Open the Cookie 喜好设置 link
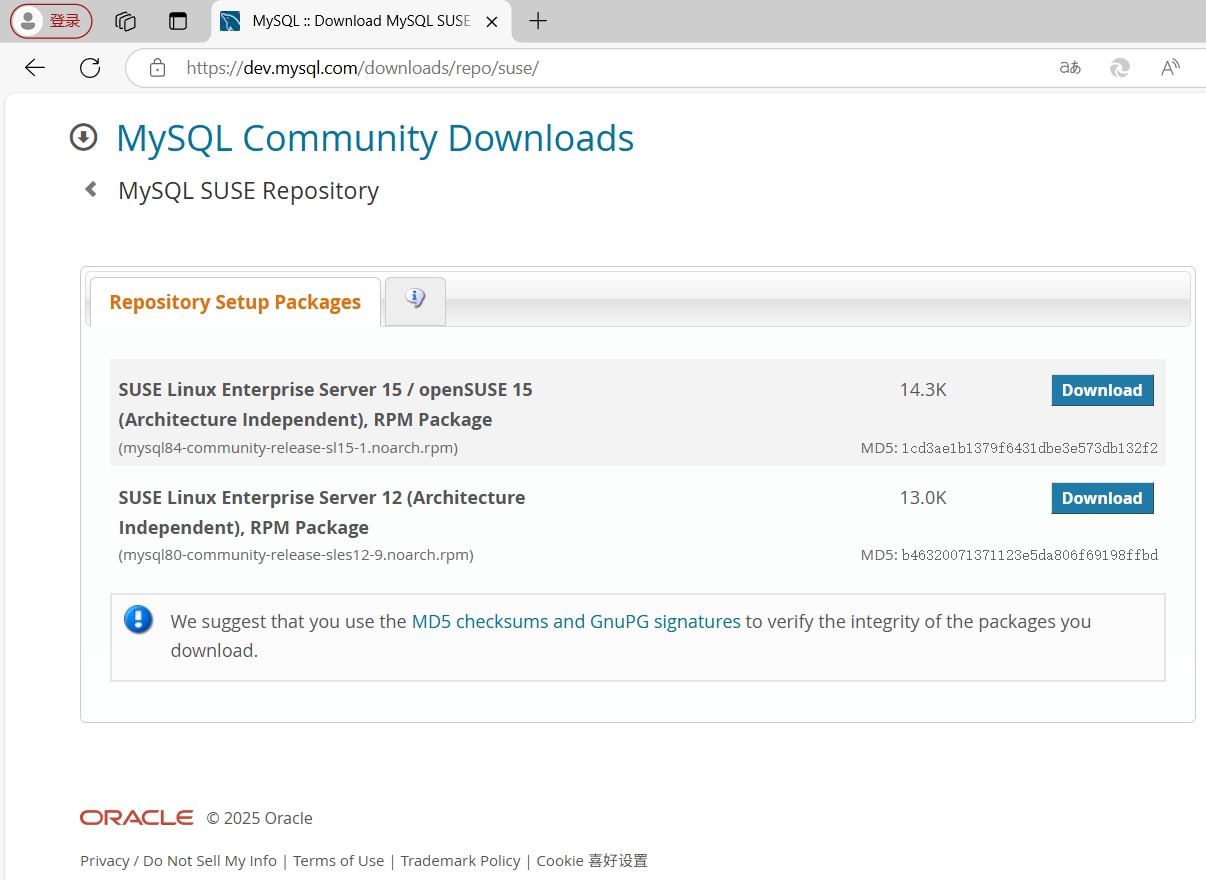Screen dimensions: 1206x880 pyautogui.click(x=592, y=861)
